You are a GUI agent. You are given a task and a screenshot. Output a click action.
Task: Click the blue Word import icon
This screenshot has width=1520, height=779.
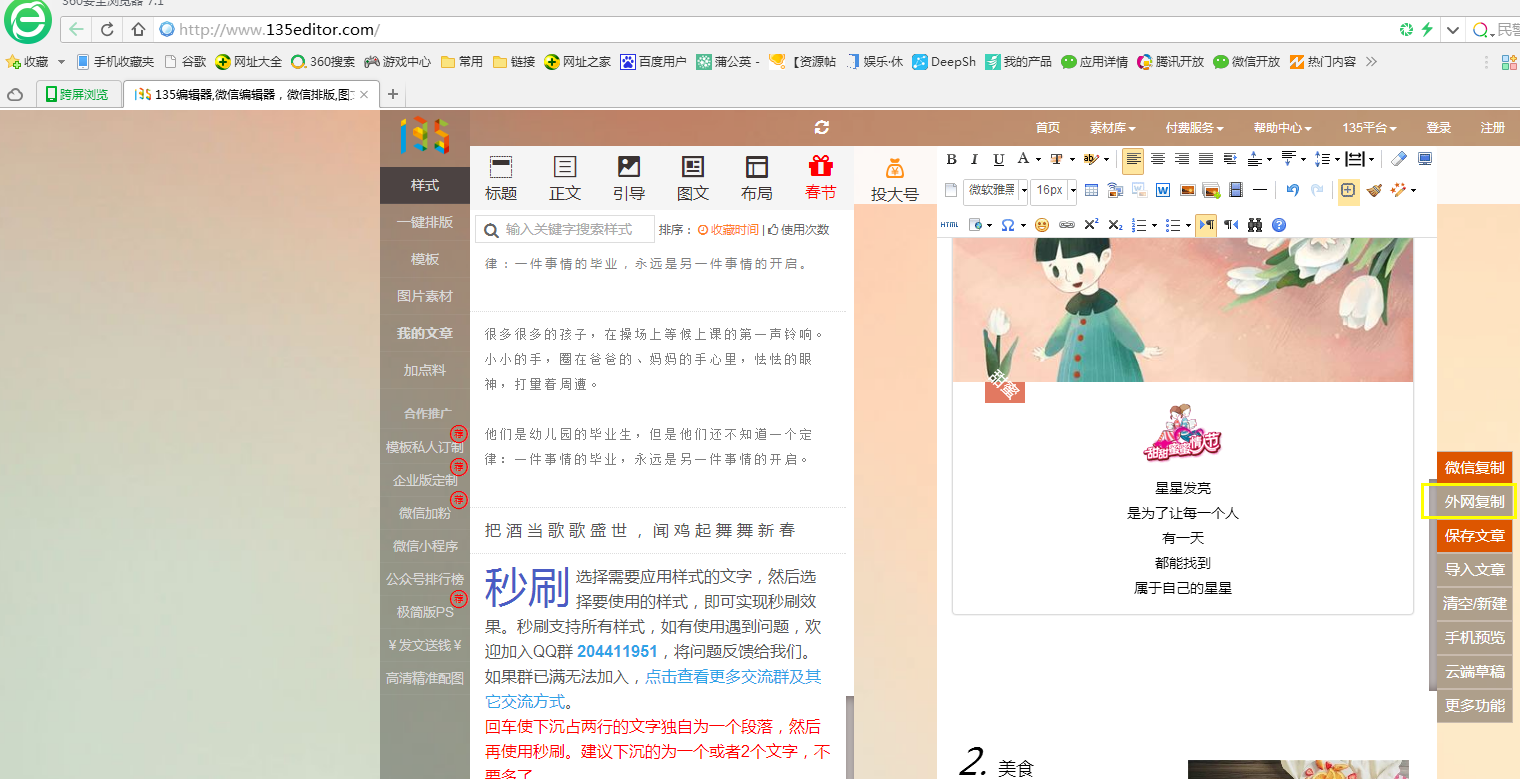pos(1163,190)
